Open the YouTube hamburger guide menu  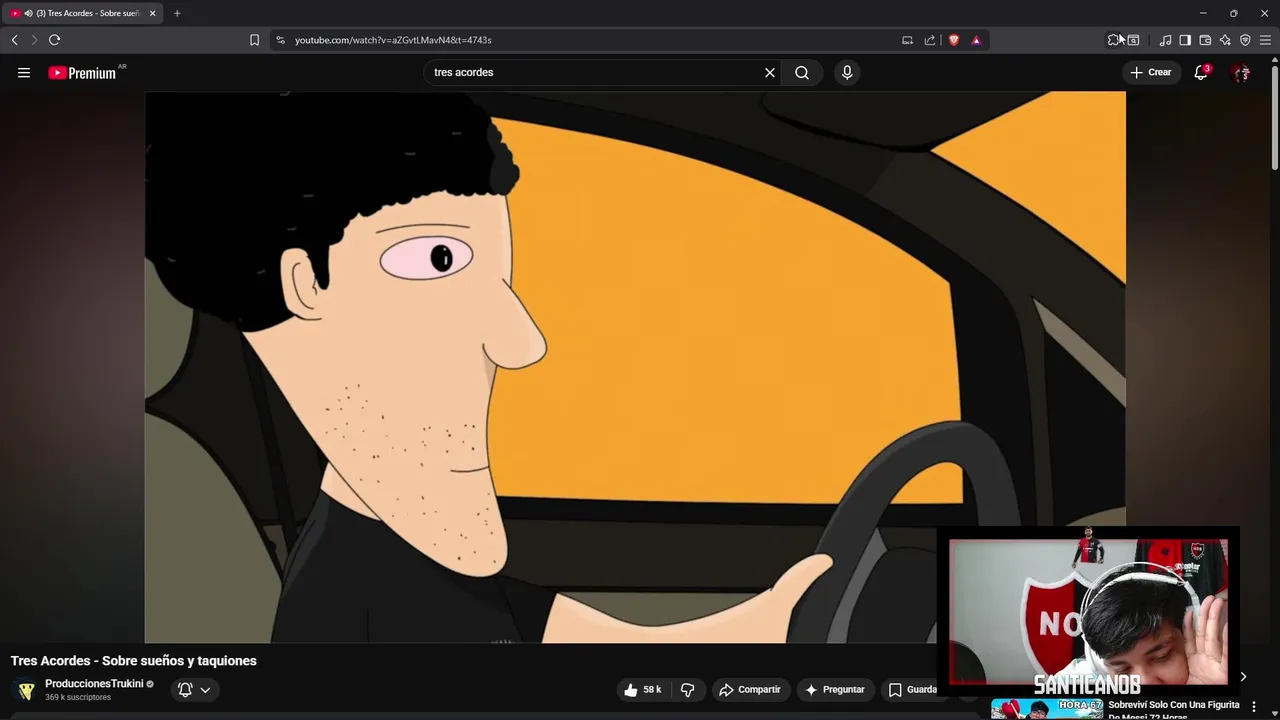(24, 72)
